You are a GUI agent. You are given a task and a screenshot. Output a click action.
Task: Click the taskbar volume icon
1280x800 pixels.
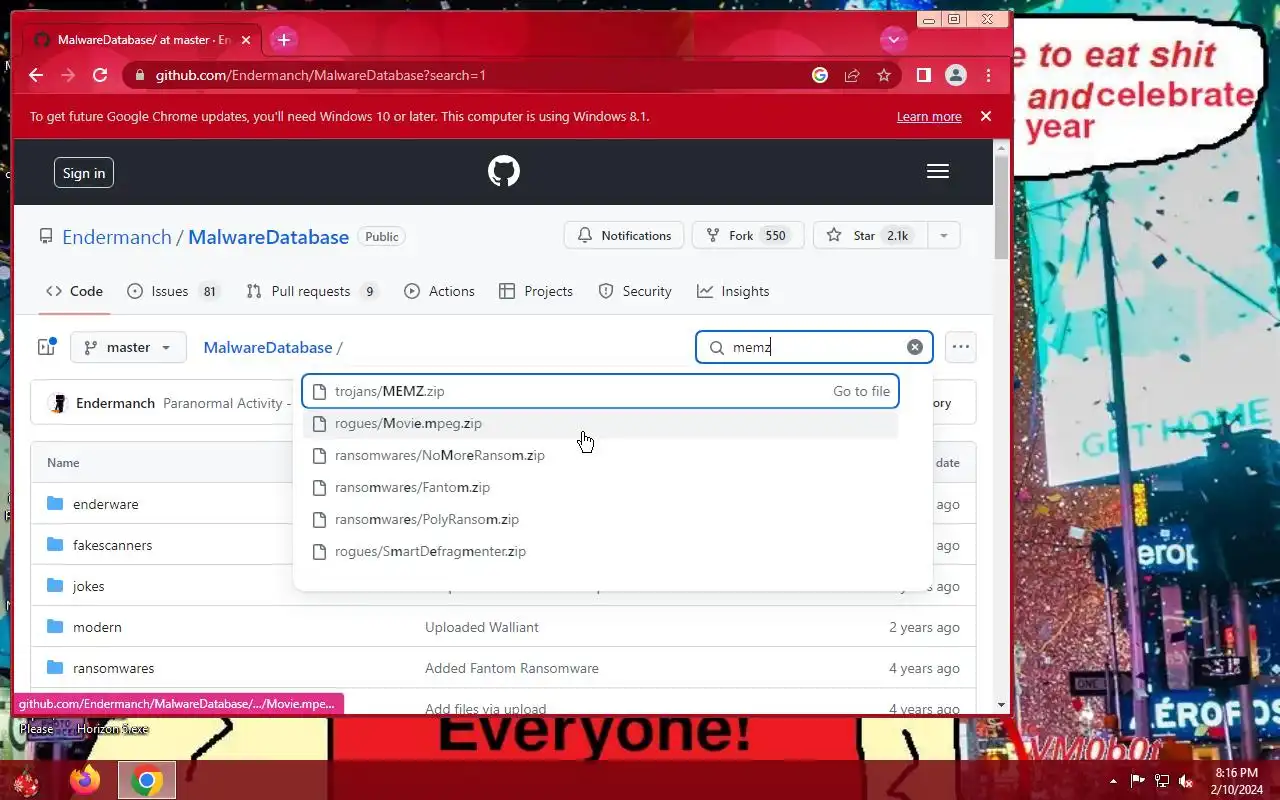[1185, 781]
